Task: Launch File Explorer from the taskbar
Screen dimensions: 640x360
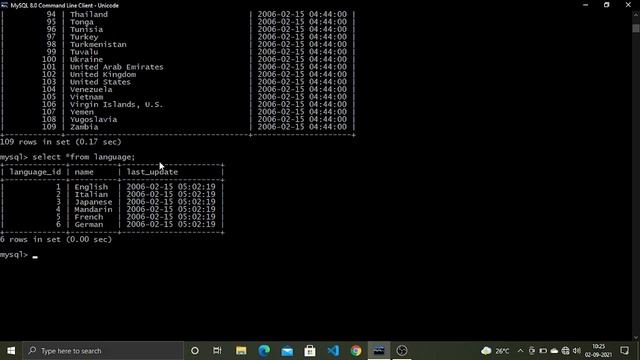Action: click(x=241, y=351)
